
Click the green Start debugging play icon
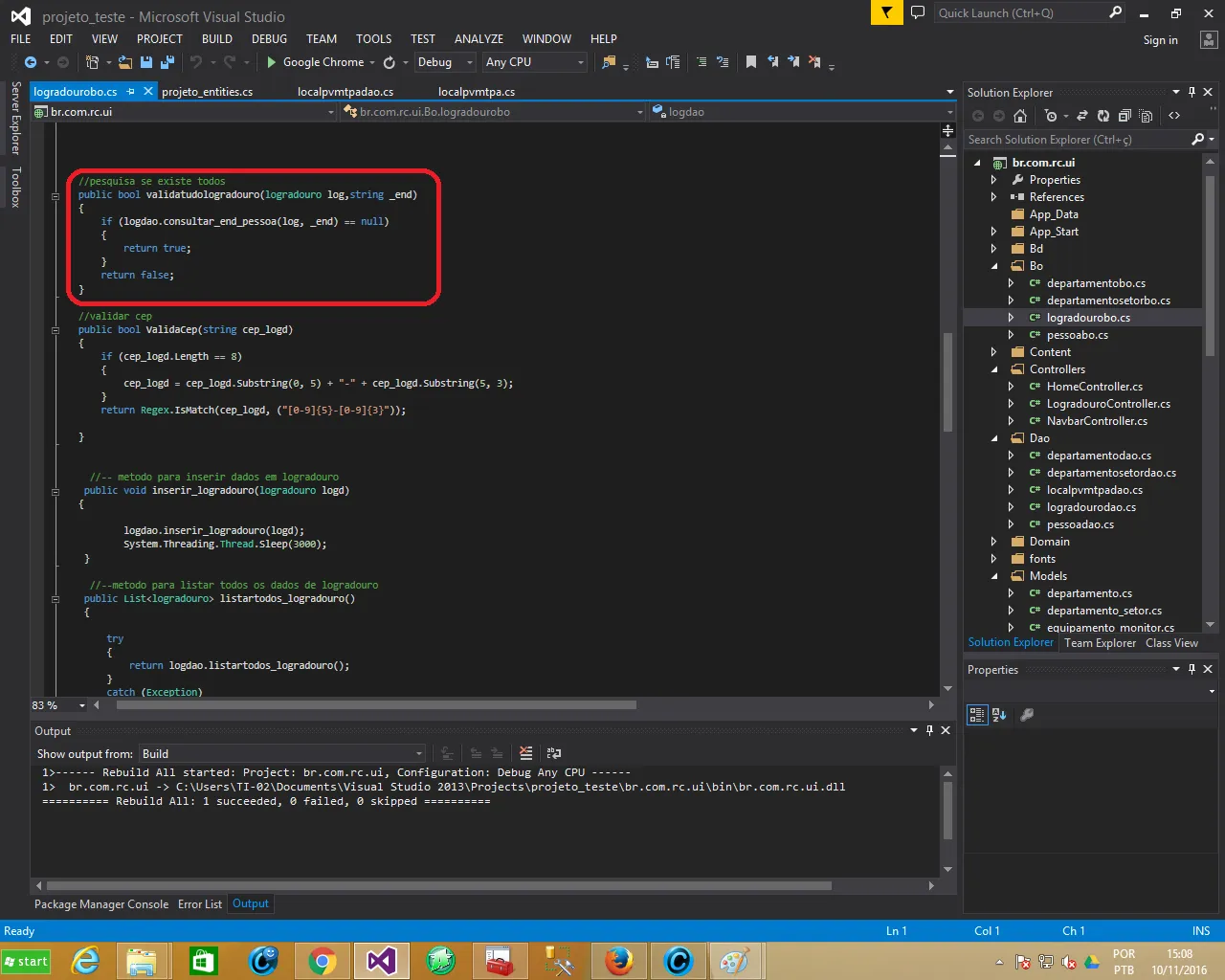click(x=272, y=62)
